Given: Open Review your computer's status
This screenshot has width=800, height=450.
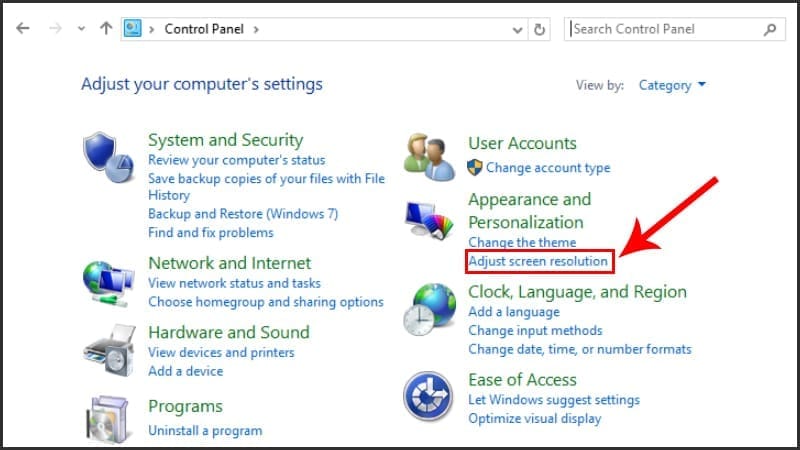Looking at the screenshot, I should (x=236, y=160).
